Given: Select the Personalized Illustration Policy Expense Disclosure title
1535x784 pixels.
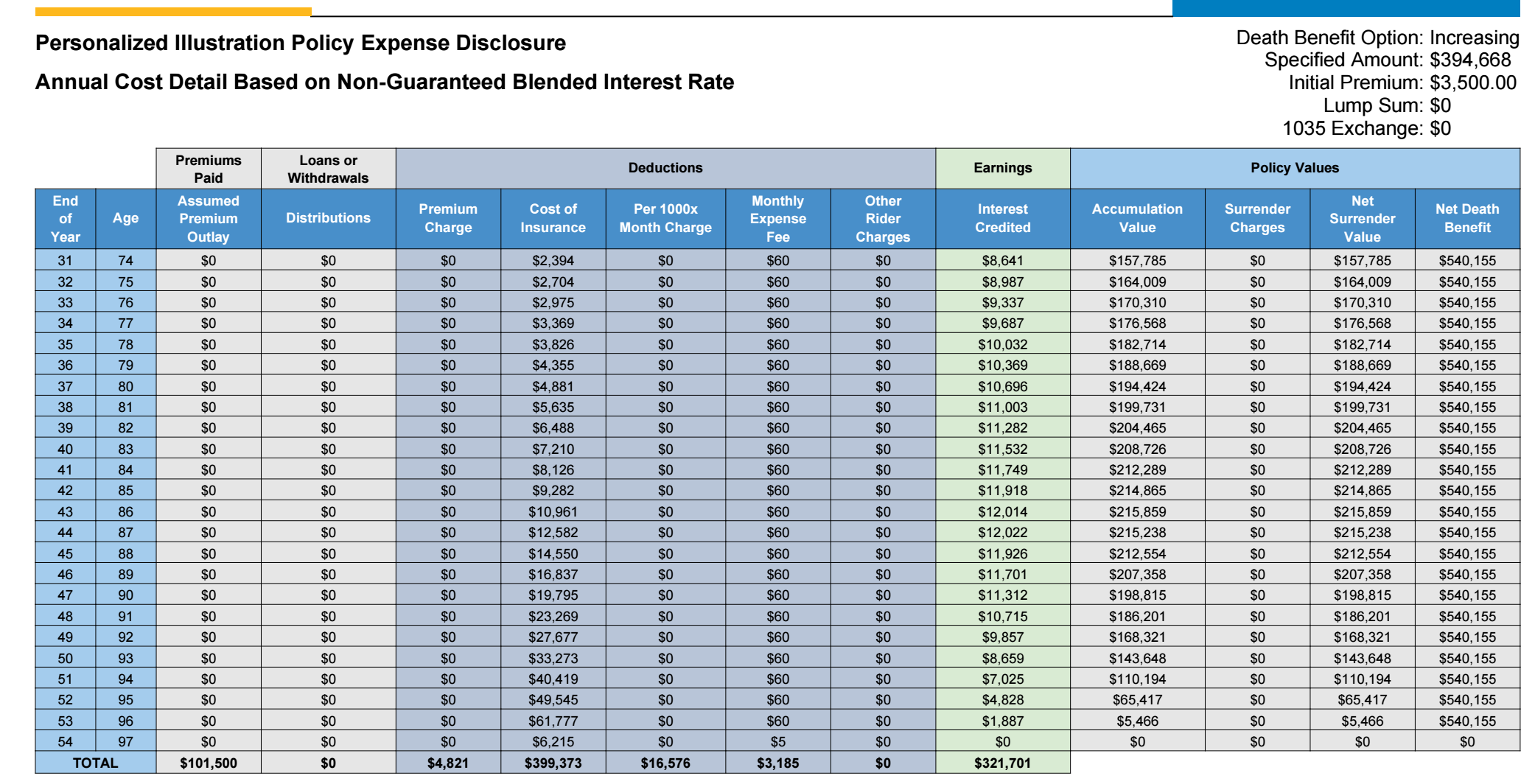Looking at the screenshot, I should pos(301,43).
